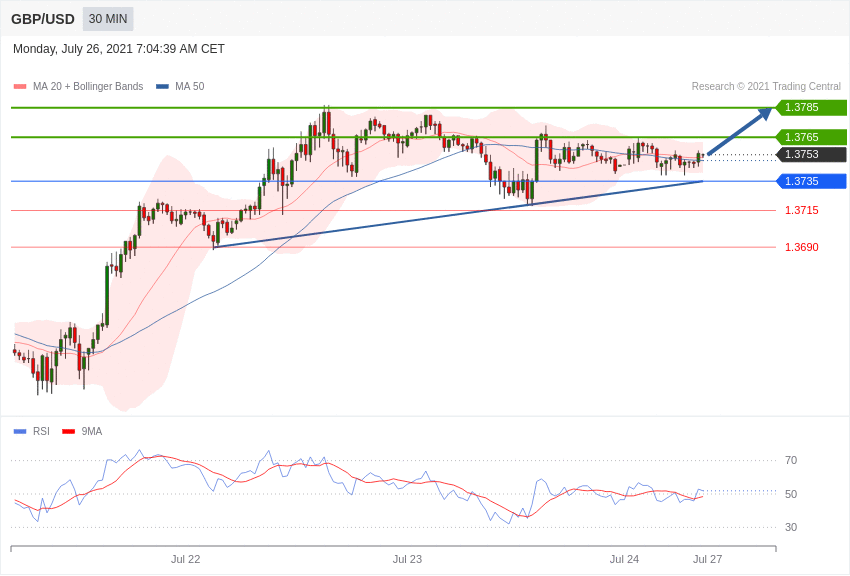850x576 pixels.
Task: Toggle the MA 50 legend entry
Action: pos(180,86)
